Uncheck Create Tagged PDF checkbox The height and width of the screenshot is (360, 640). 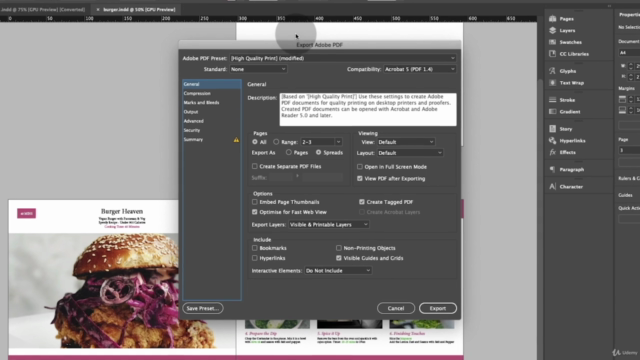[x=362, y=202]
